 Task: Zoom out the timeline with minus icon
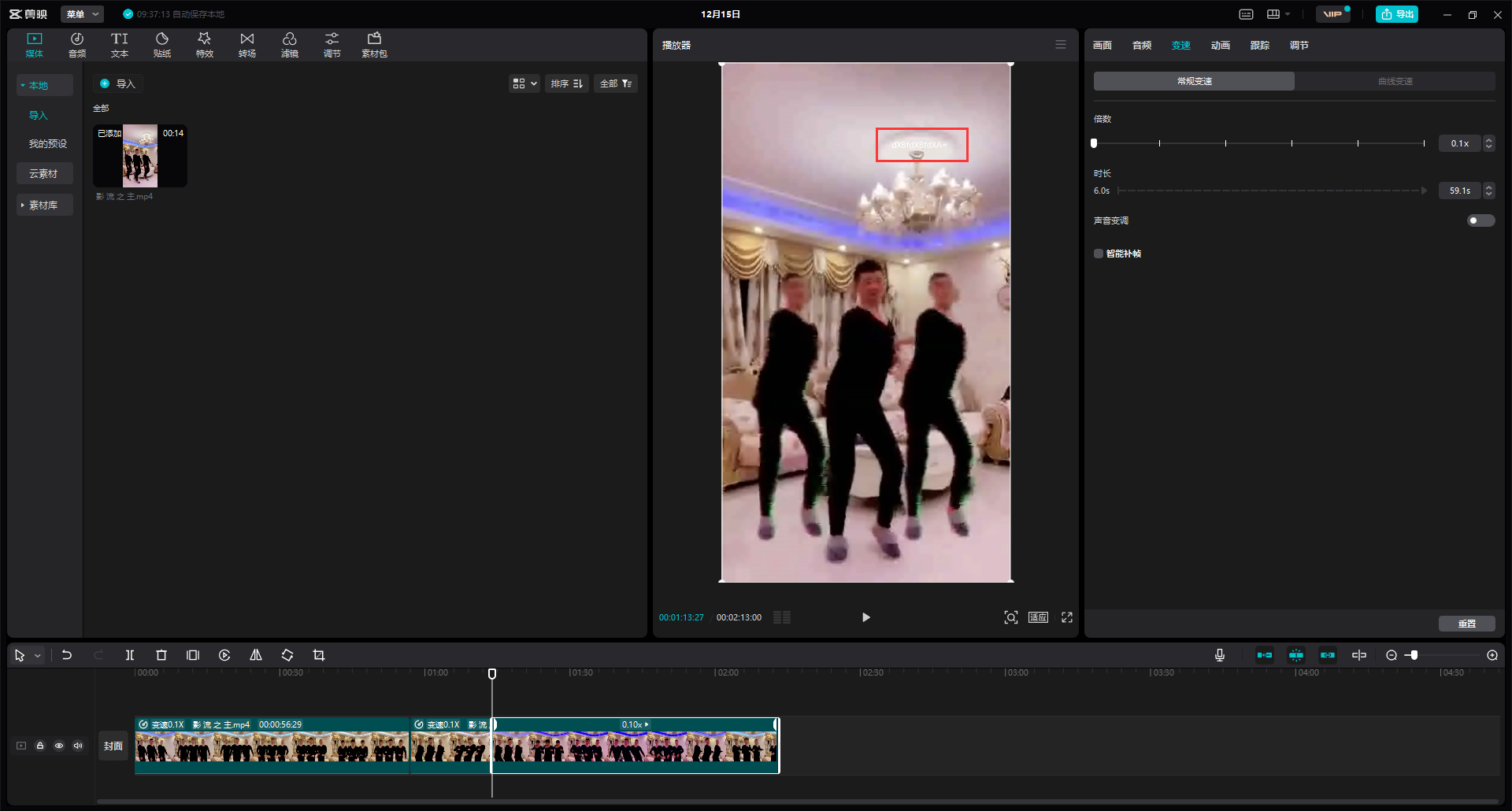coord(1392,655)
